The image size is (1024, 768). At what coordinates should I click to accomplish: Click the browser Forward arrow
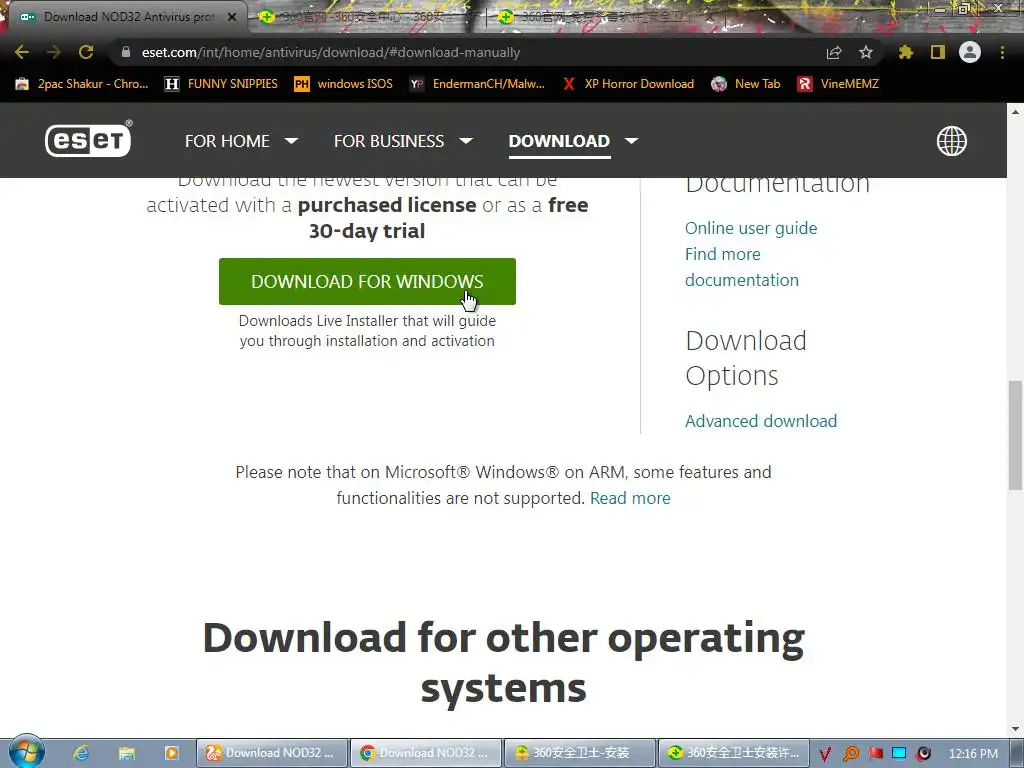tap(54, 52)
